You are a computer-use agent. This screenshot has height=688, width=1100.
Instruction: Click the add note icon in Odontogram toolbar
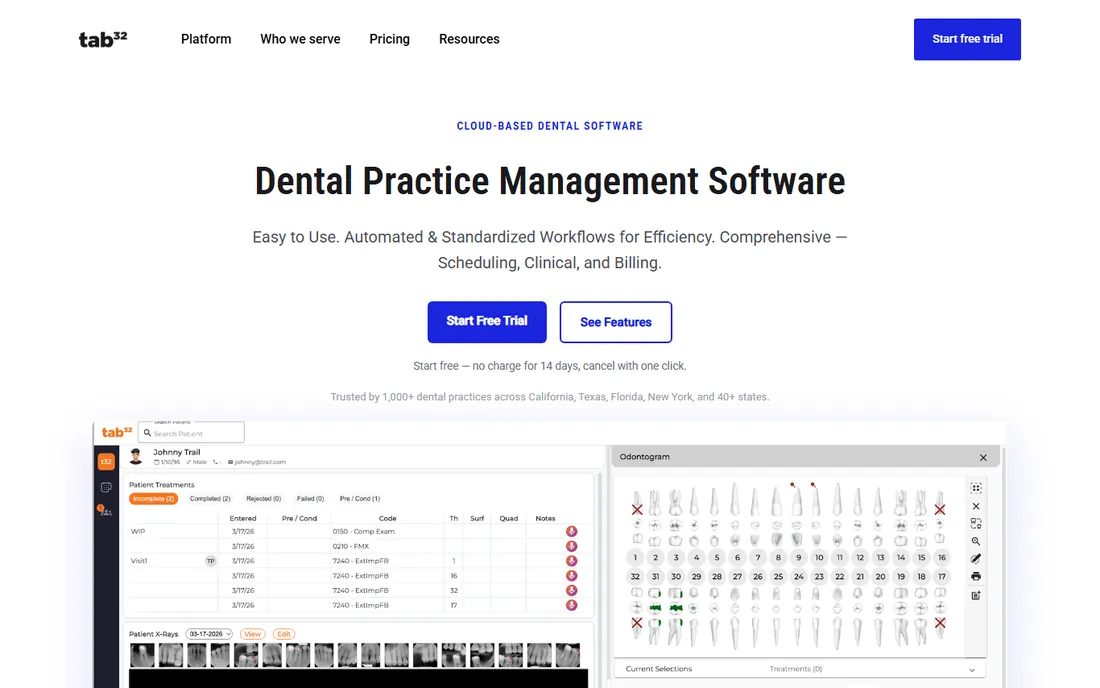976,595
